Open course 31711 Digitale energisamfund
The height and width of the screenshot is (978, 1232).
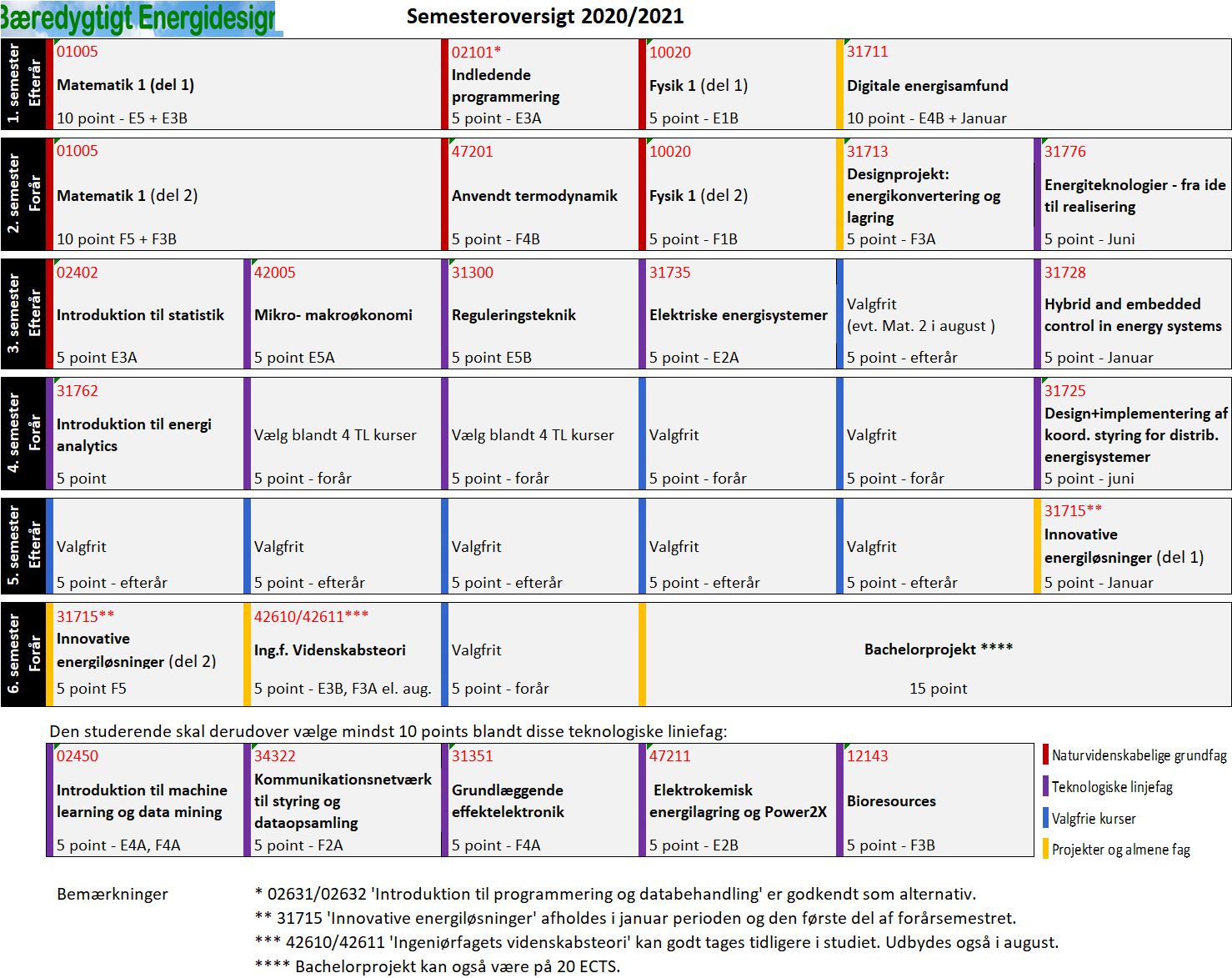click(1034, 84)
